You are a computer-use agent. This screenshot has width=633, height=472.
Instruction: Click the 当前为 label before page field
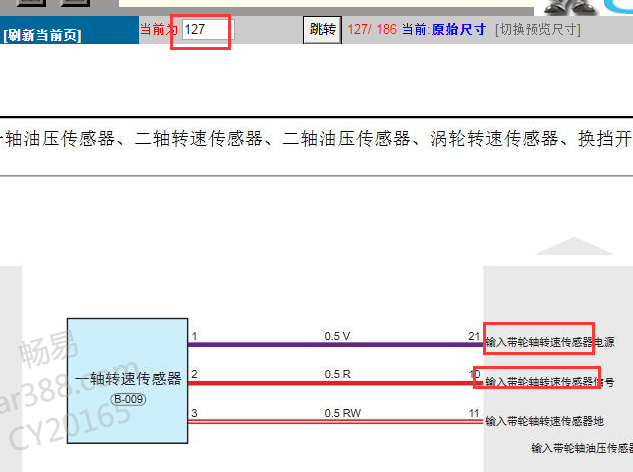(x=159, y=29)
